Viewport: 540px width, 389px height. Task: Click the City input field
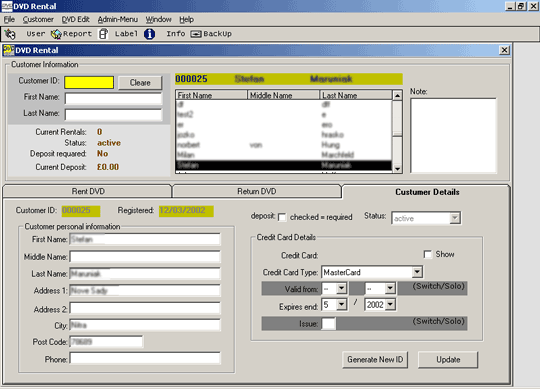(145, 325)
